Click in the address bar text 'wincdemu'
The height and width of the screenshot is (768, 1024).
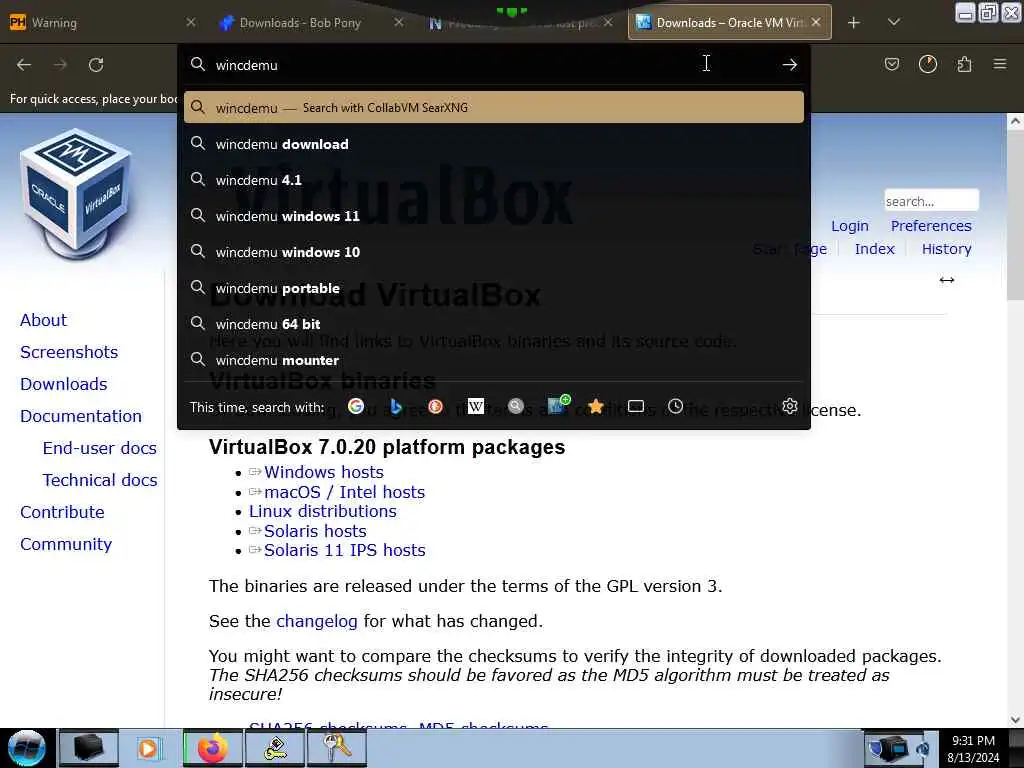pos(246,65)
